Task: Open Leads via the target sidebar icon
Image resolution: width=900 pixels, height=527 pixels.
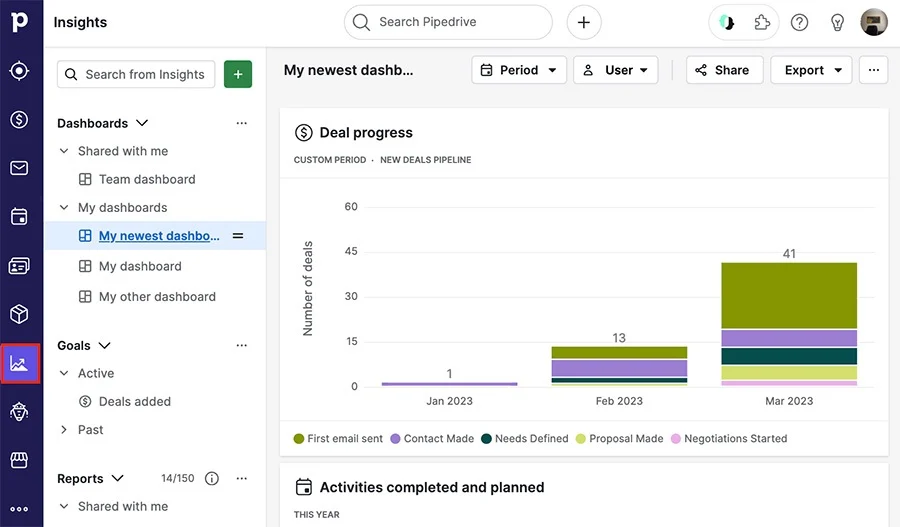Action: coord(19,71)
